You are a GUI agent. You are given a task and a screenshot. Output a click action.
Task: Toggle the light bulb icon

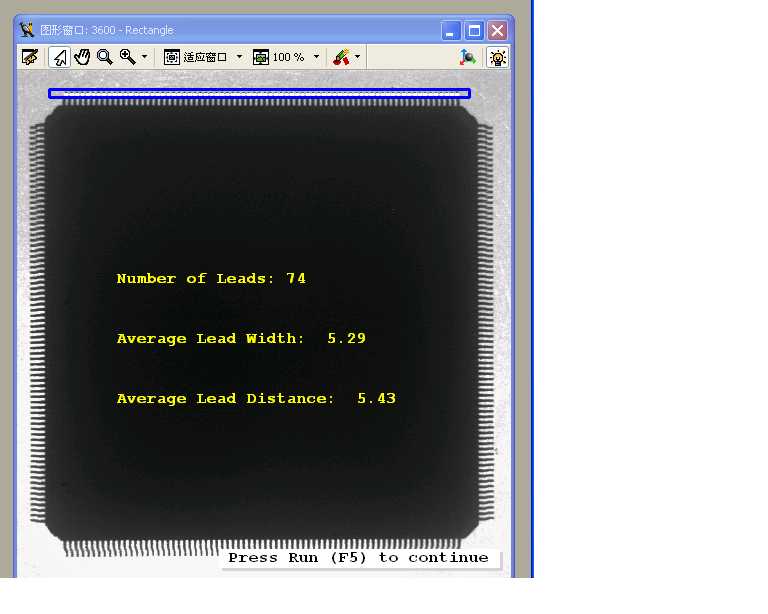point(498,57)
